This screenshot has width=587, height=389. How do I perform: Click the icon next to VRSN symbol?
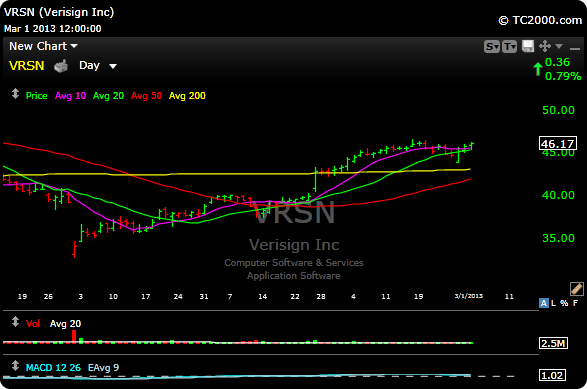tap(61, 66)
